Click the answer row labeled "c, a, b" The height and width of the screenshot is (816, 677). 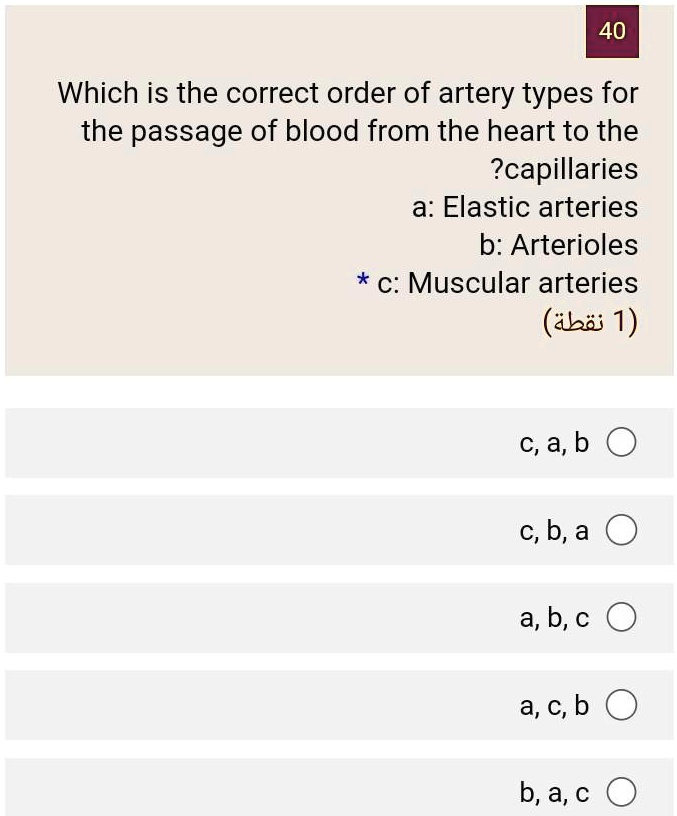pos(340,442)
